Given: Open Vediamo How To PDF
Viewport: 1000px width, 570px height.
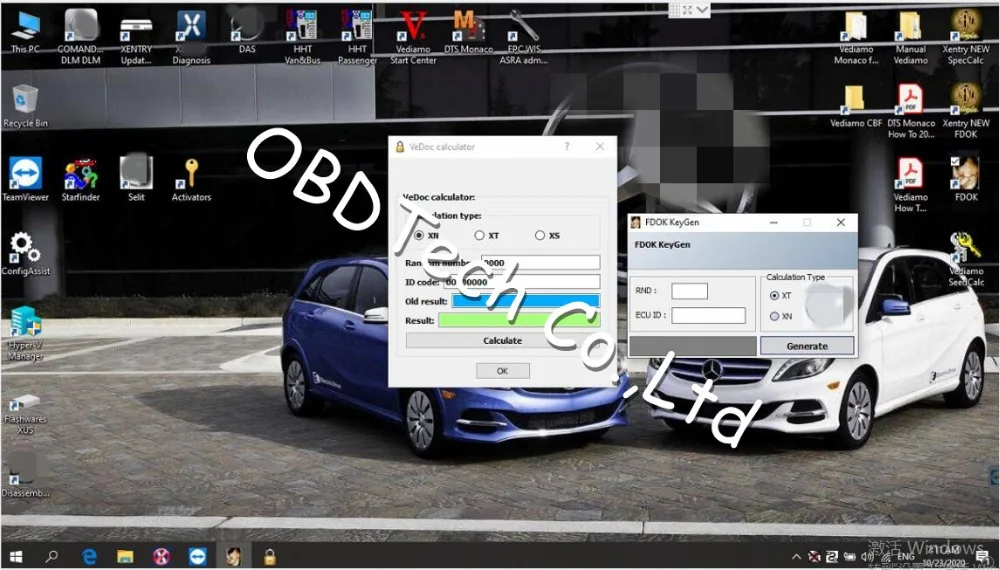Looking at the screenshot, I should pos(911,185).
